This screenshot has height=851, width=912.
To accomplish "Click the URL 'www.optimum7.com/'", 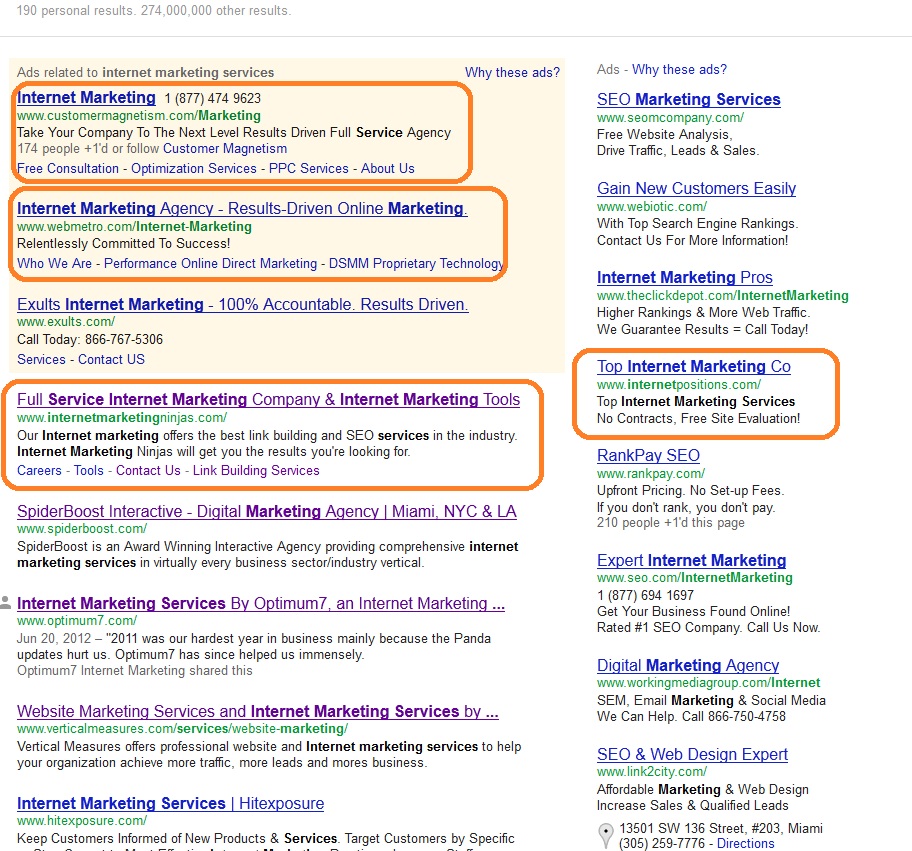I will 77,621.
